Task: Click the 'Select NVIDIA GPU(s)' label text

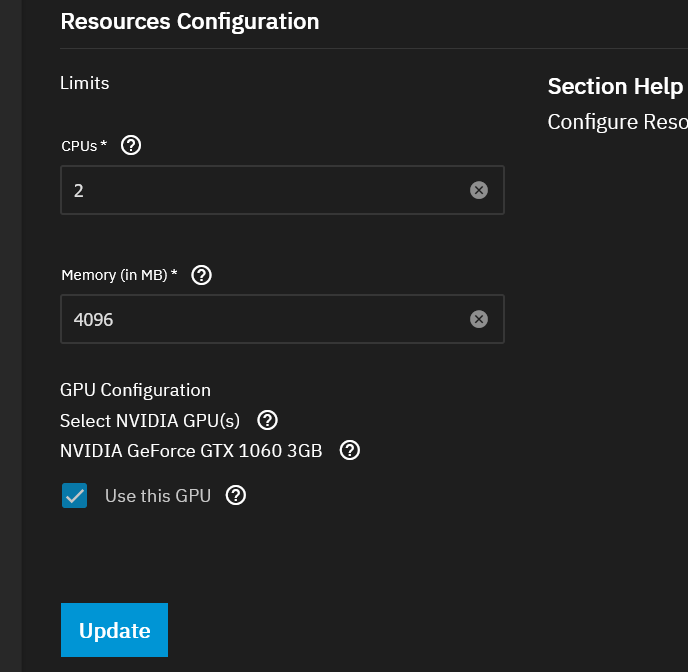Action: tap(150, 420)
